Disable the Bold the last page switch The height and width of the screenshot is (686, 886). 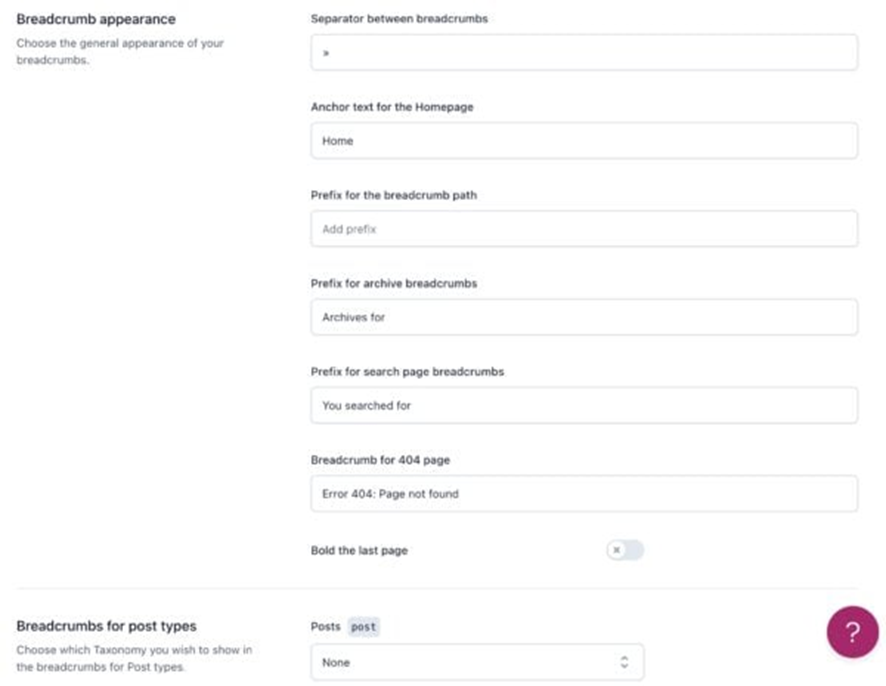click(625, 550)
